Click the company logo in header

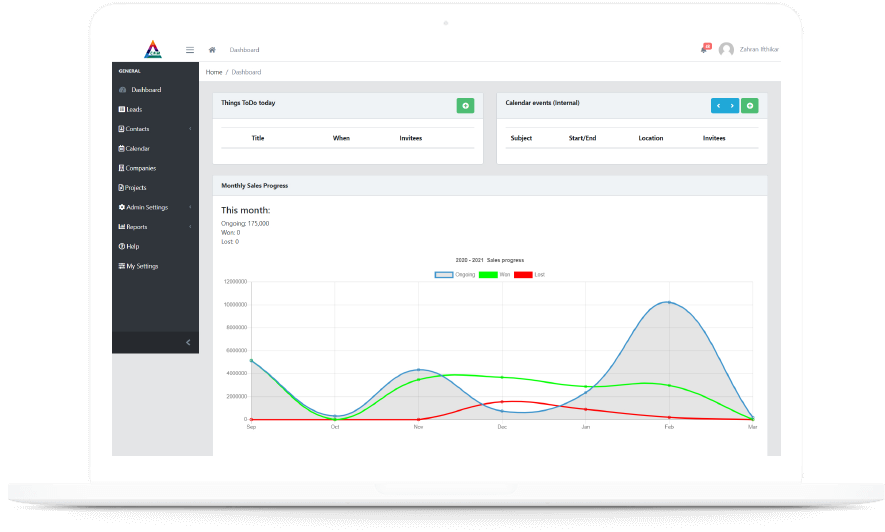tap(152, 49)
